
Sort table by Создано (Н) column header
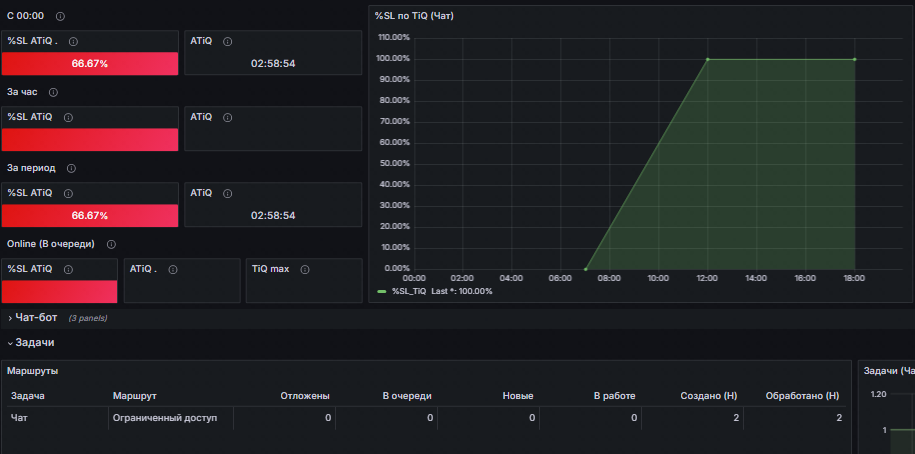coord(708,396)
